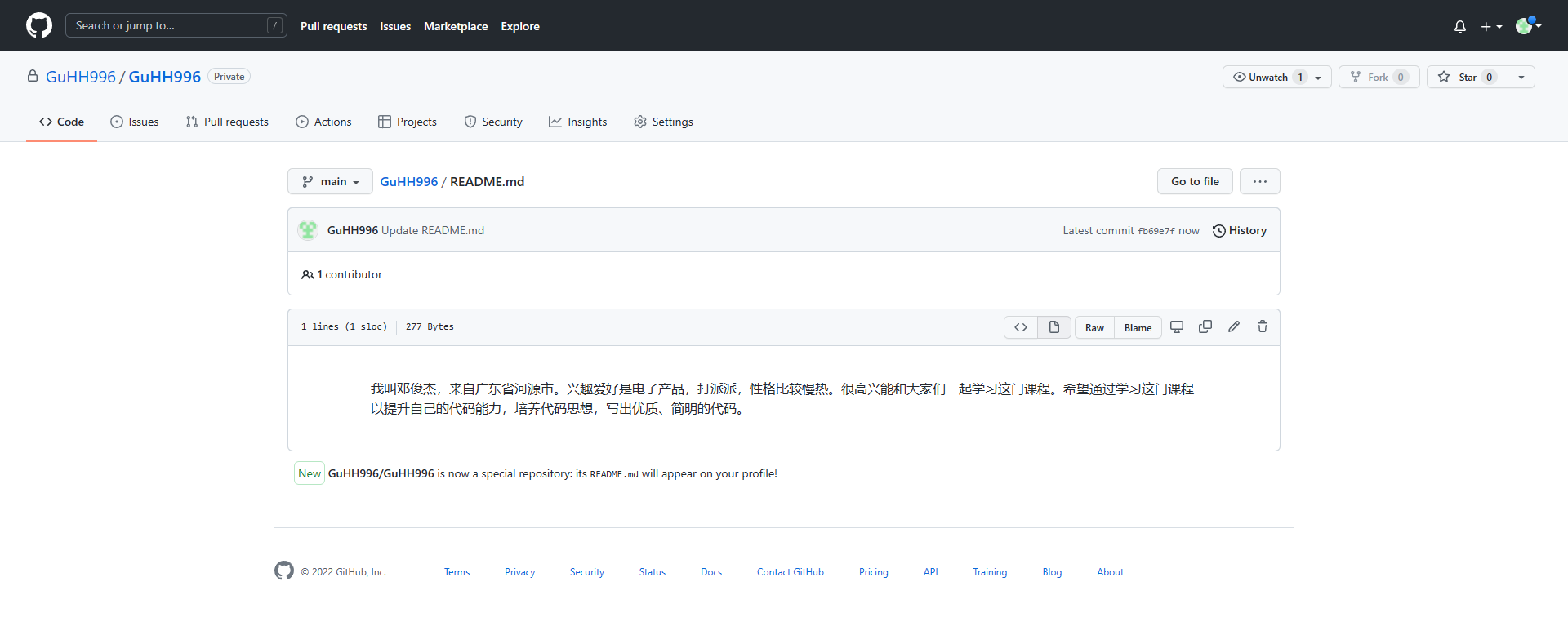1568x635 pixels.
Task: Click the 277 Bytes file size text
Action: [430, 326]
